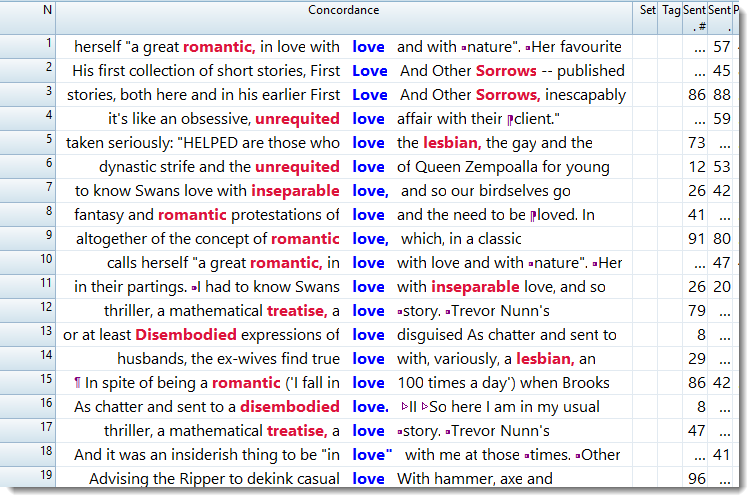This screenshot has height=502, width=754.
Task: Click right context 'and so our birdselves go'
Action: 486,191
